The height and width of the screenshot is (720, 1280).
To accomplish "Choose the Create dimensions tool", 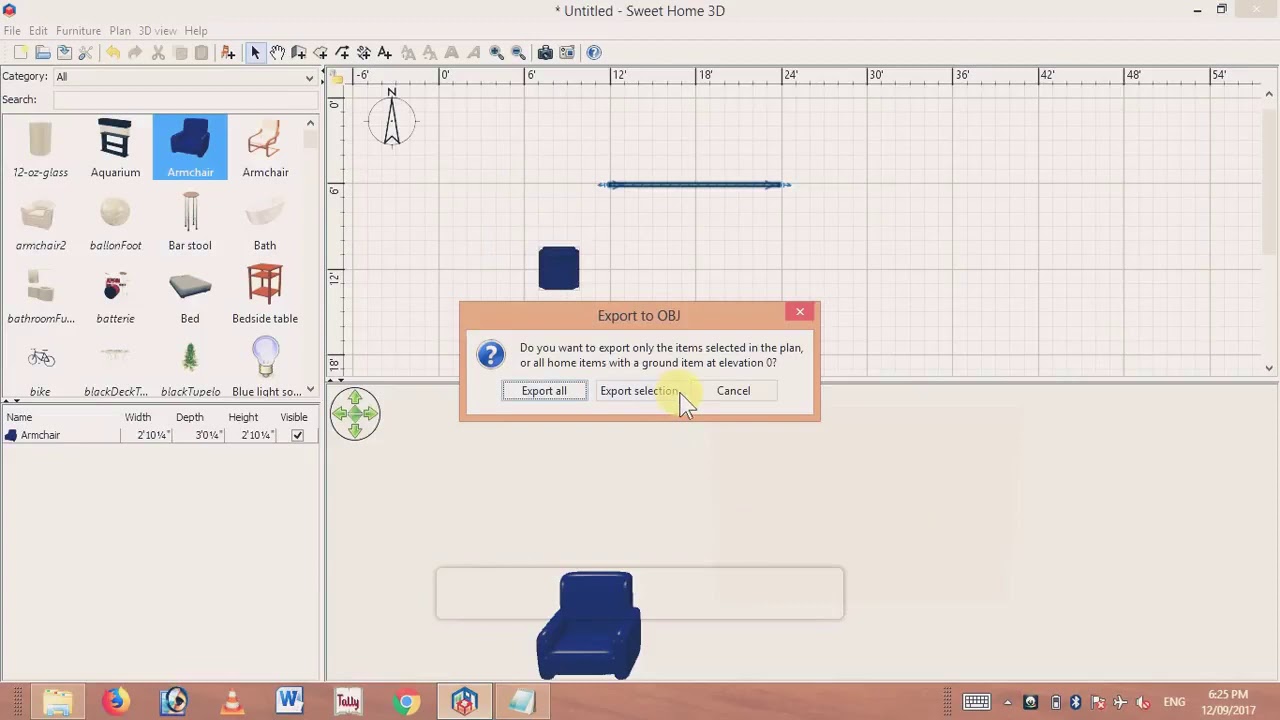I will [364, 53].
